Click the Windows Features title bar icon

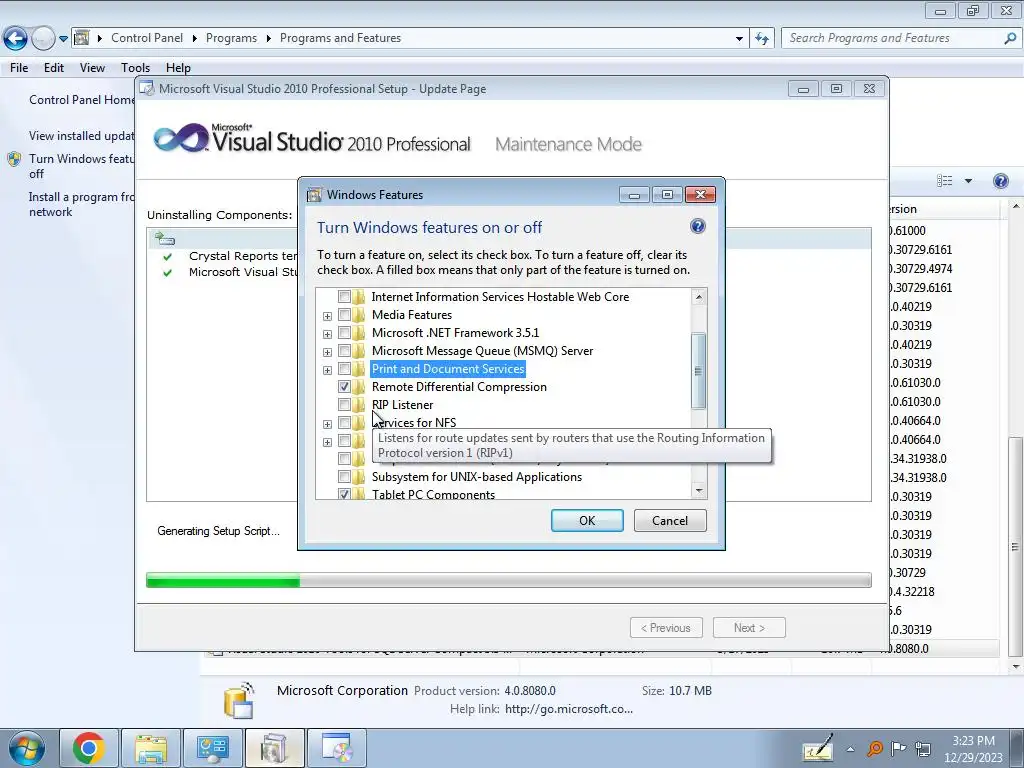315,195
